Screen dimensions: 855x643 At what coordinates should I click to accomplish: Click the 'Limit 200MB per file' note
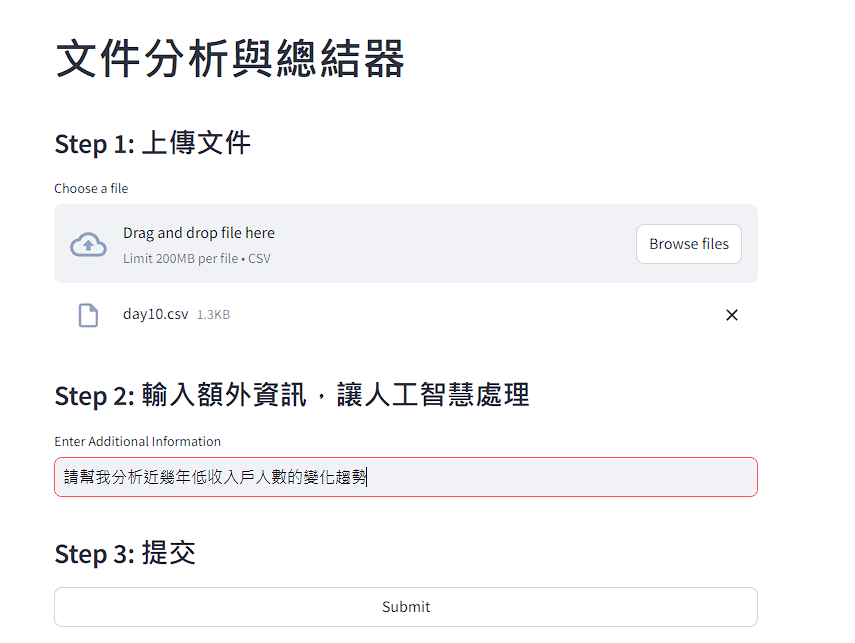click(180, 258)
